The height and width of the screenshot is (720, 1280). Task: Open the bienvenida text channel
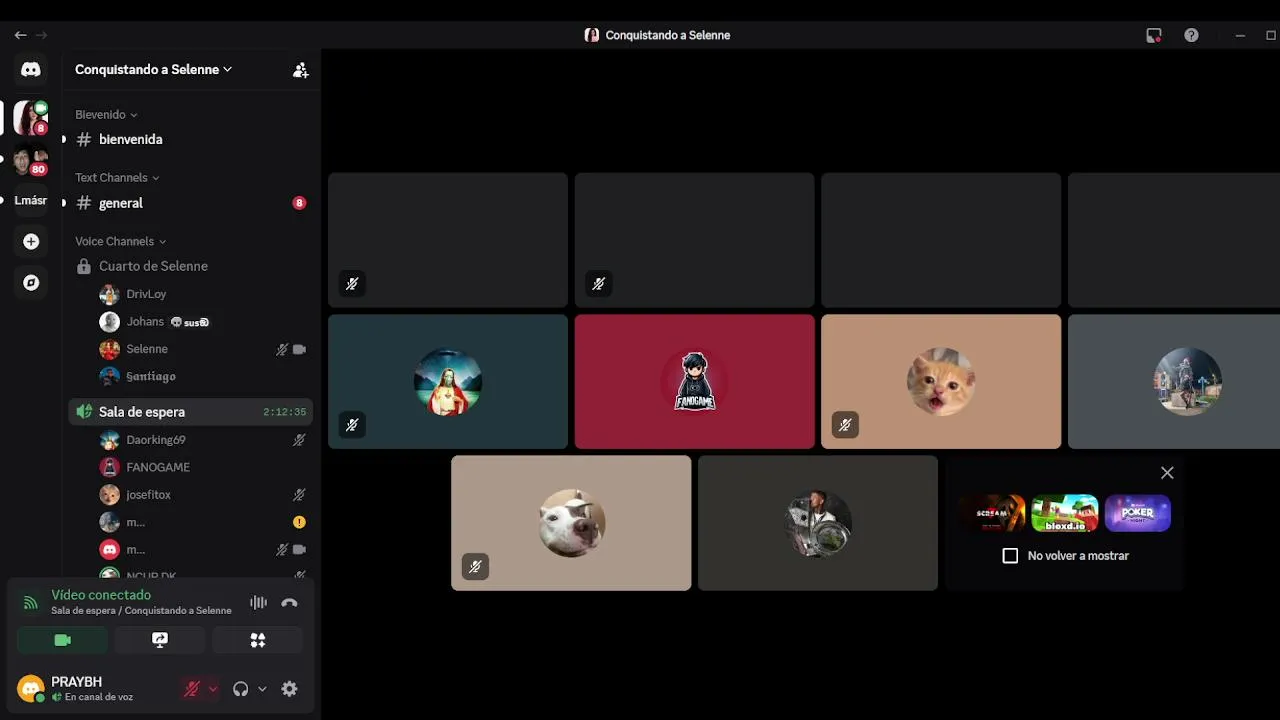pyautogui.click(x=190, y=140)
